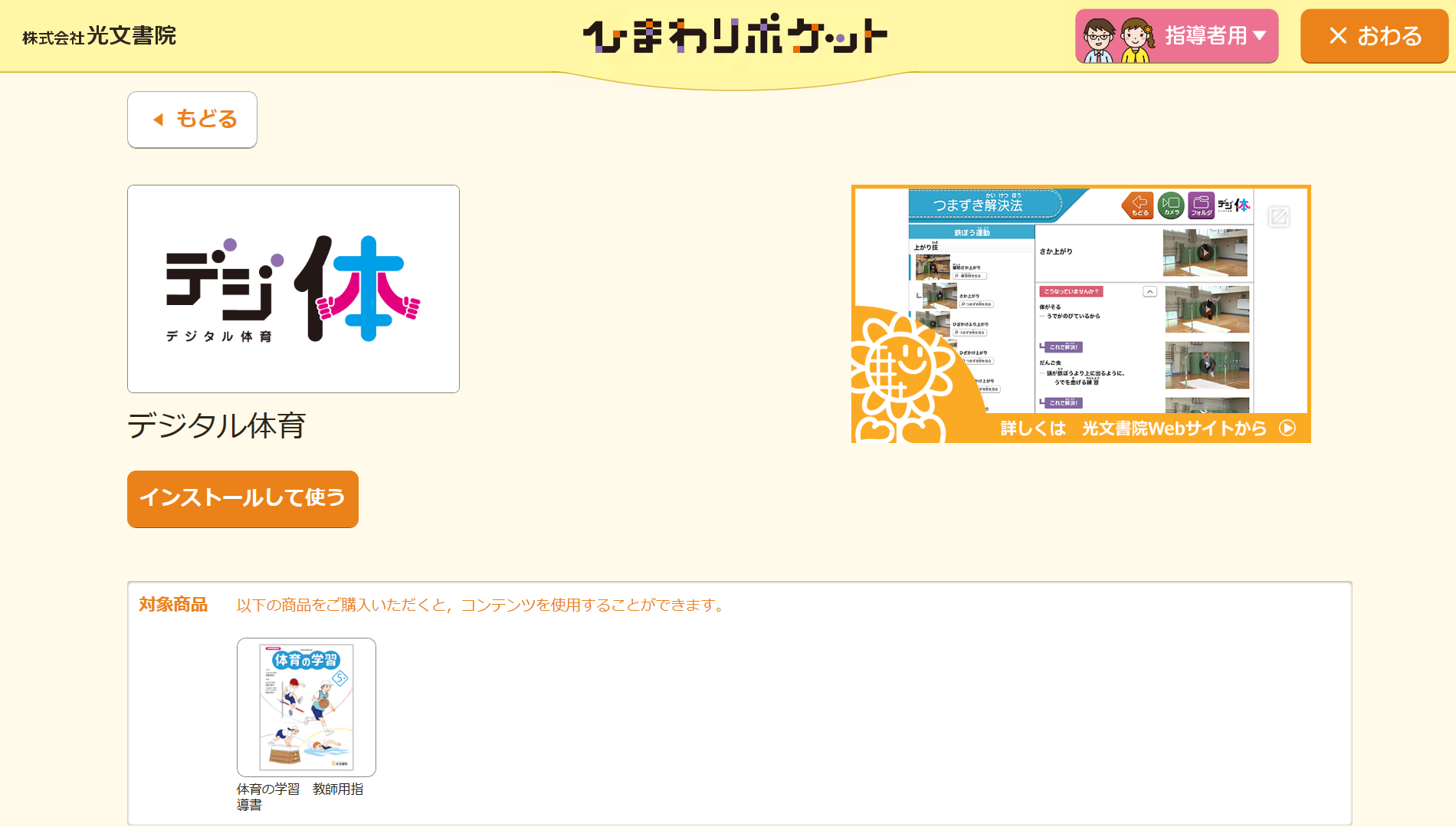Screen dimensions: 1456x827
Task: Click the おわる exit button
Action: click(x=1374, y=36)
